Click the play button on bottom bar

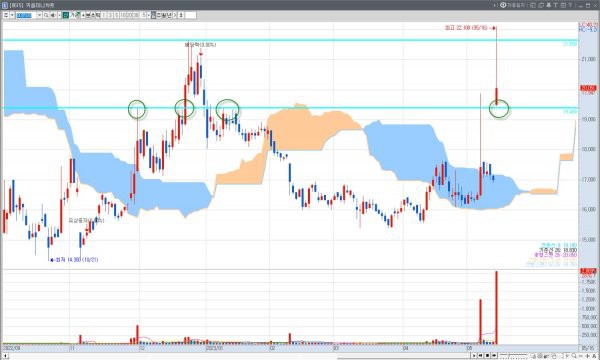coord(474,355)
